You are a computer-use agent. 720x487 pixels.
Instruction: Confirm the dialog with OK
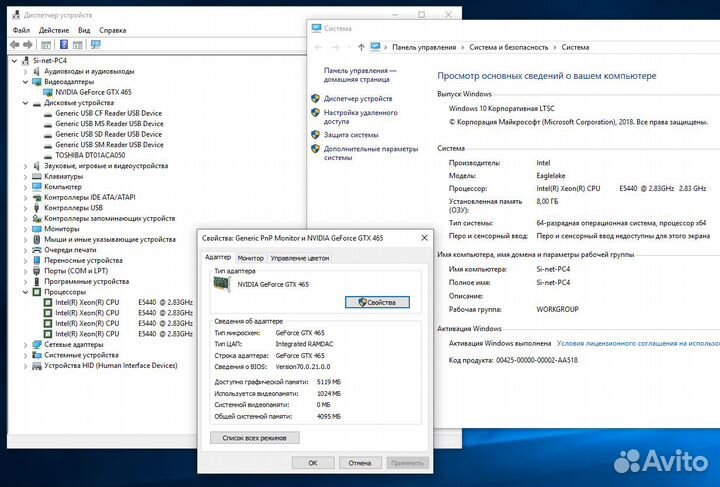(x=313, y=463)
